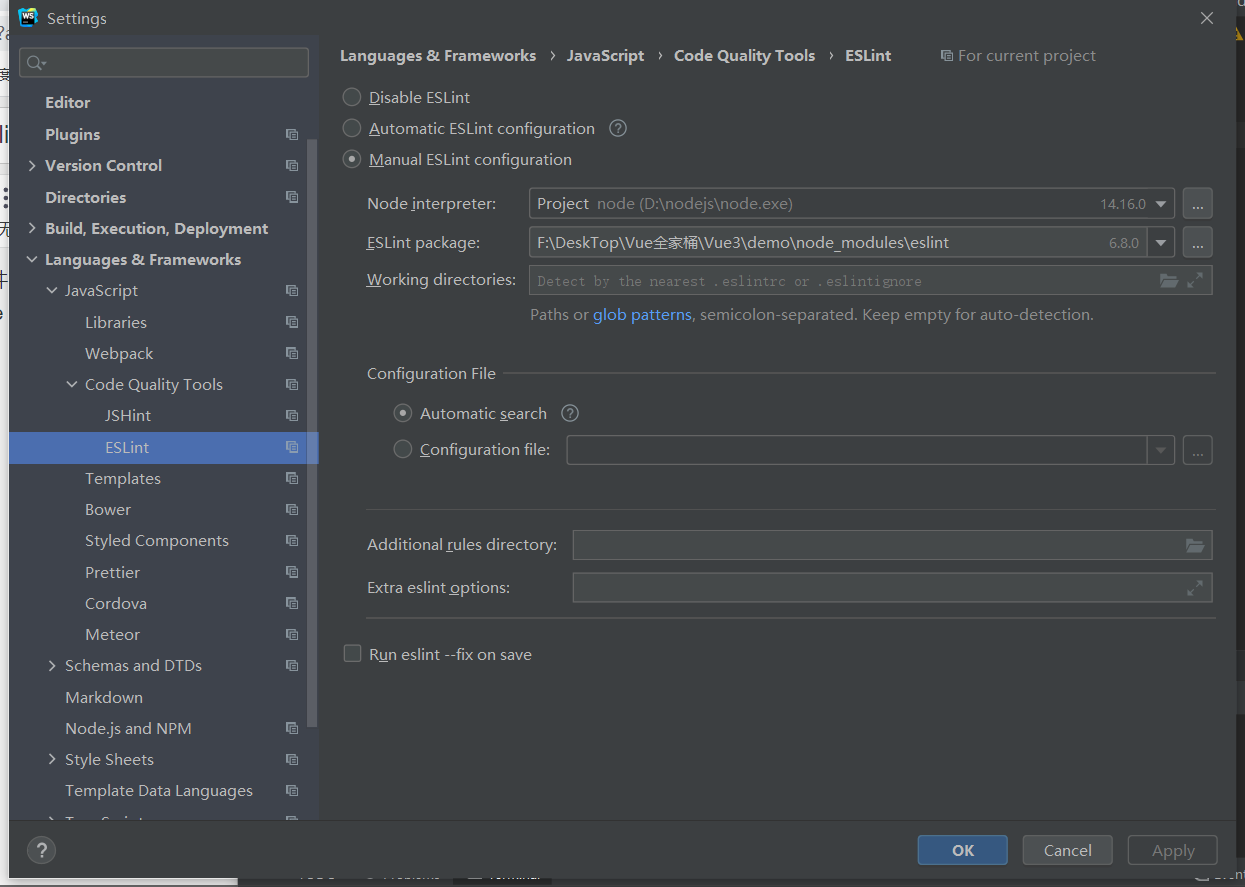
Task: Collapse Code Quality Tools node
Action: 72,384
